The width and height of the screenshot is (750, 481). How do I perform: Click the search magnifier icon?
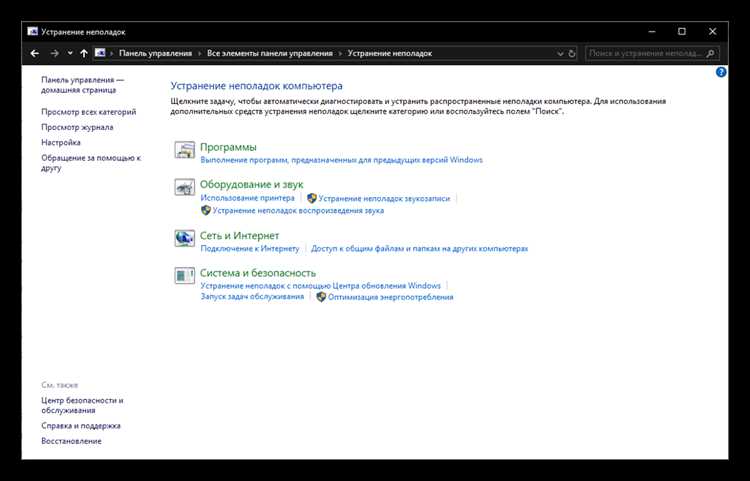pyautogui.click(x=710, y=54)
